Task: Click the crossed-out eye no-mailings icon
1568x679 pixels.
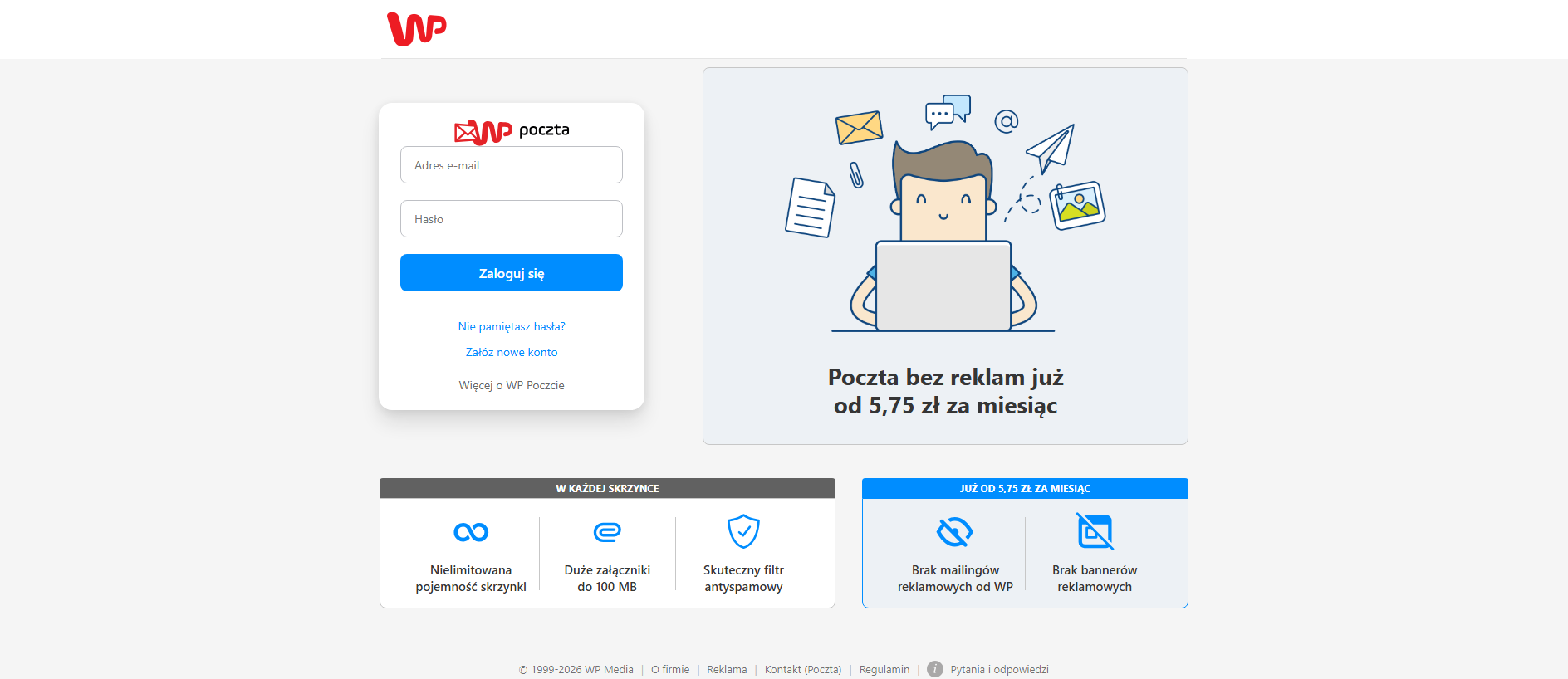Action: [x=955, y=532]
